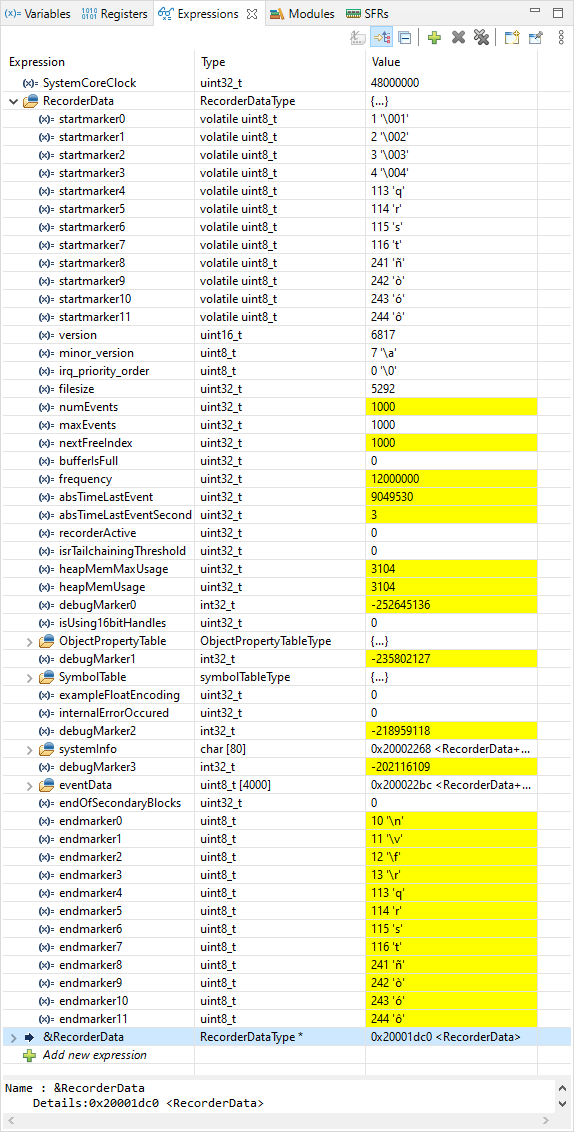Open the SFRs tab
This screenshot has width=574, height=1132.
(x=364, y=14)
